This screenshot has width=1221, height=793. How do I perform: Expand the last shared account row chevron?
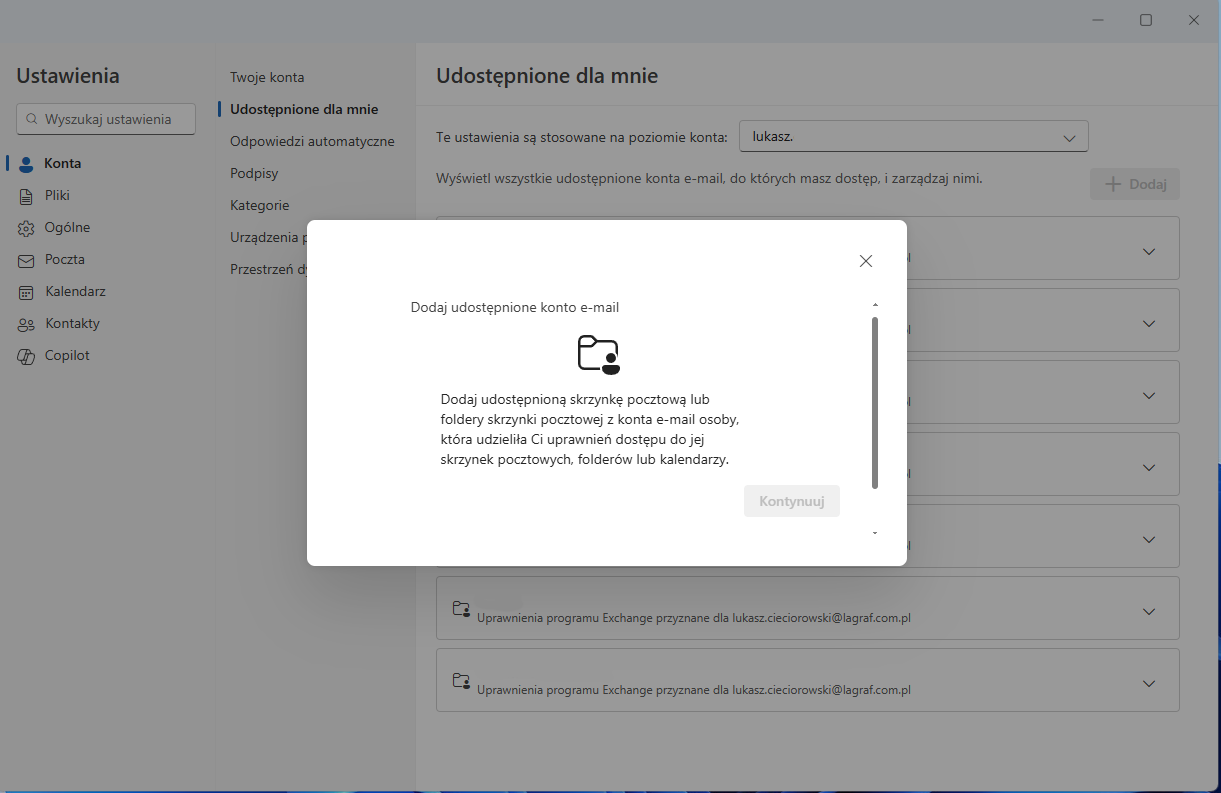(1149, 684)
